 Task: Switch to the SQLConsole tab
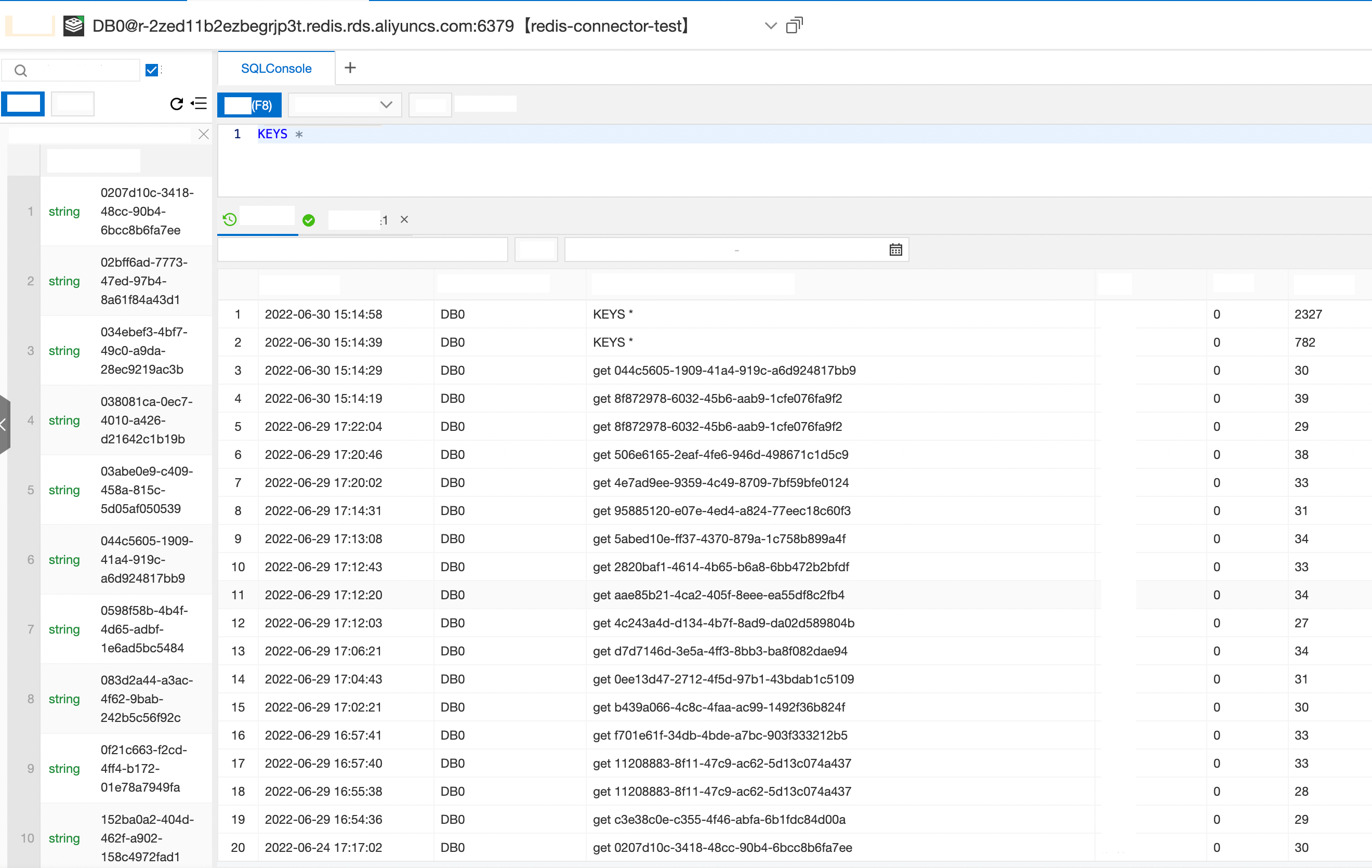(276, 69)
